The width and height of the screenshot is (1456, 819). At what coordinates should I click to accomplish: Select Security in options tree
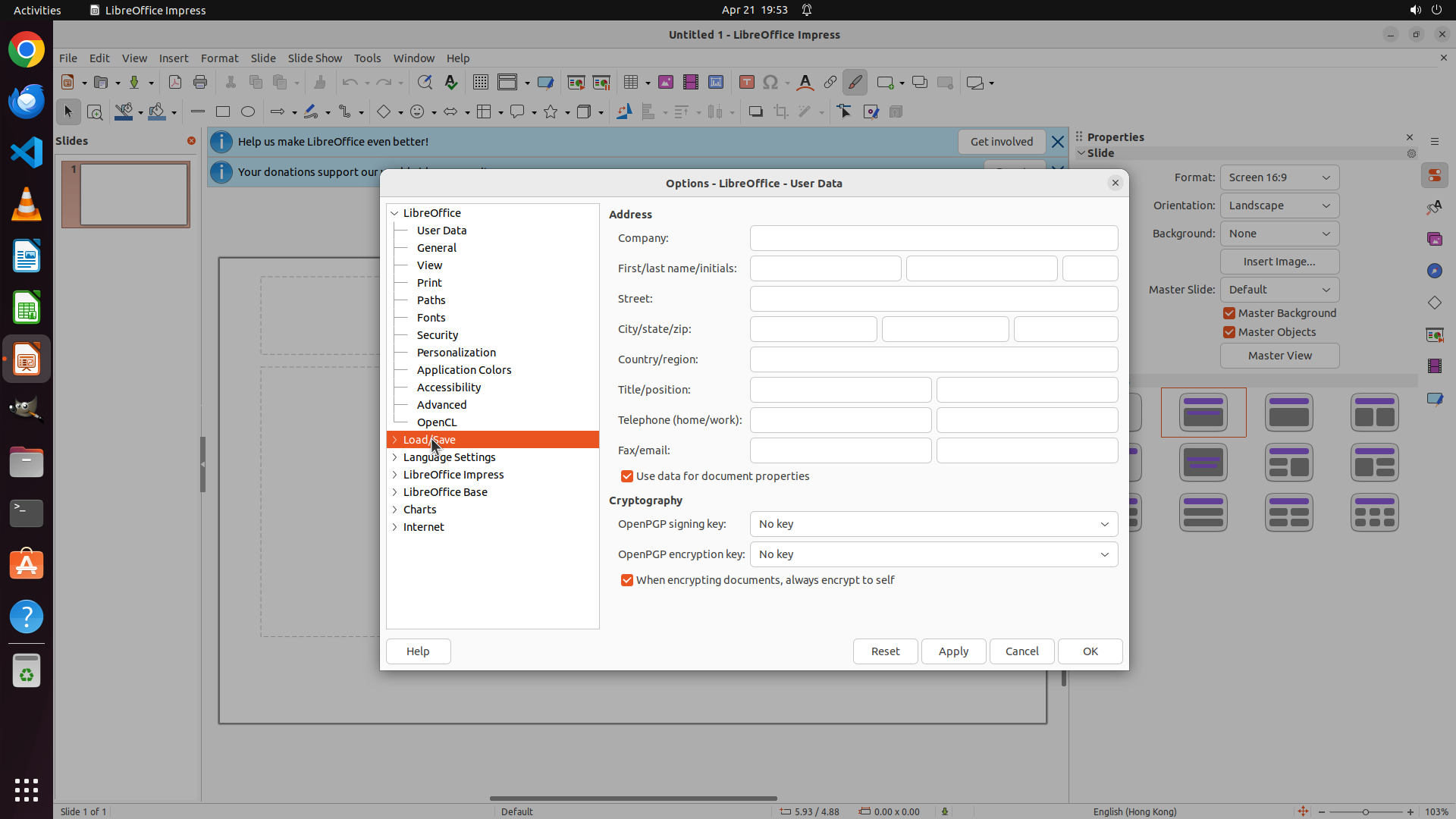point(437,335)
